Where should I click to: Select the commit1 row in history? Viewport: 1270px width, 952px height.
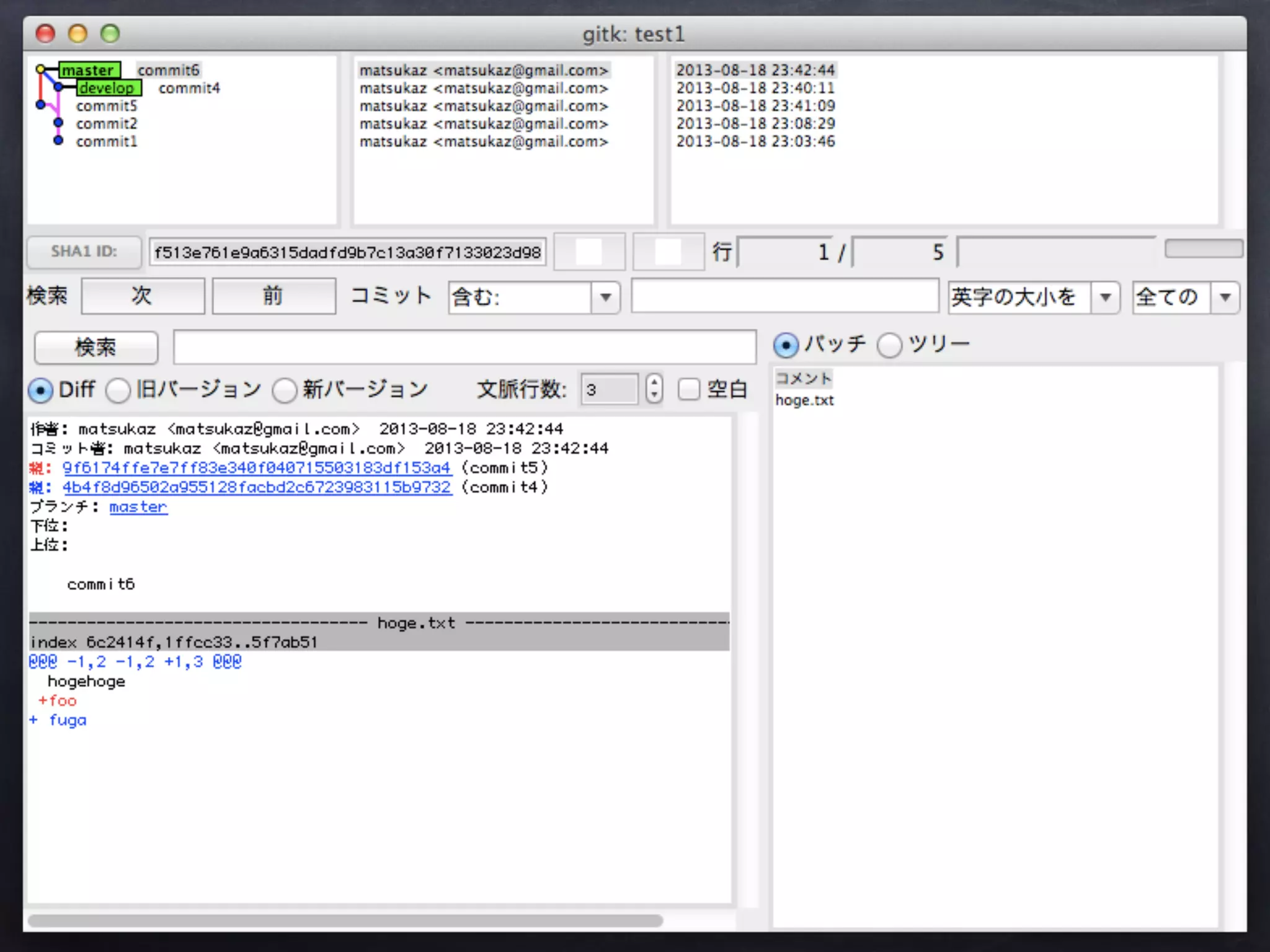tap(107, 141)
